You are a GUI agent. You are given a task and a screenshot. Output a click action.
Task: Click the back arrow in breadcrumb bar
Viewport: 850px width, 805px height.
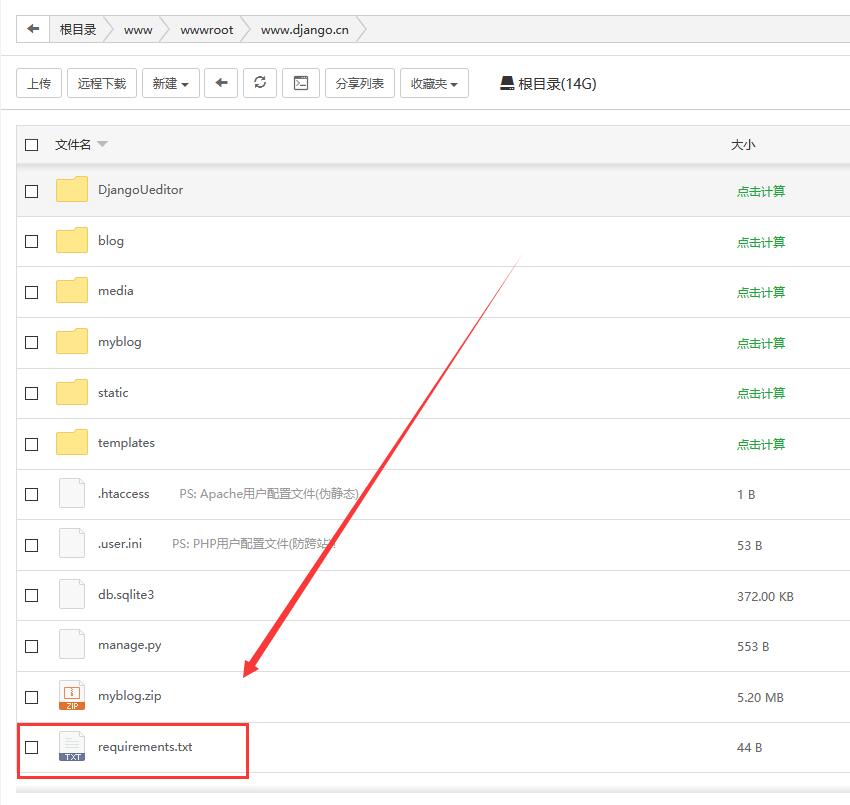click(33, 29)
